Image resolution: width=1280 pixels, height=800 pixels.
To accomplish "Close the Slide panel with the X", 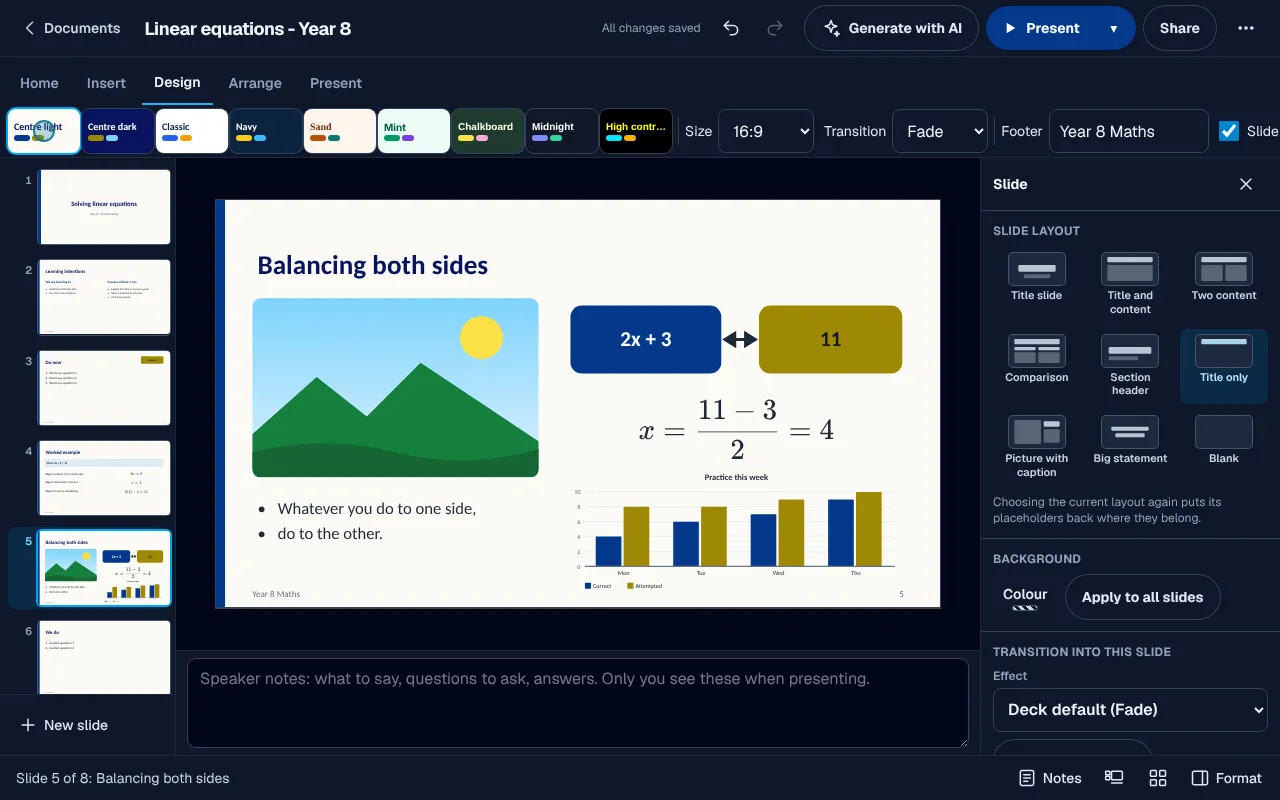I will (x=1246, y=184).
